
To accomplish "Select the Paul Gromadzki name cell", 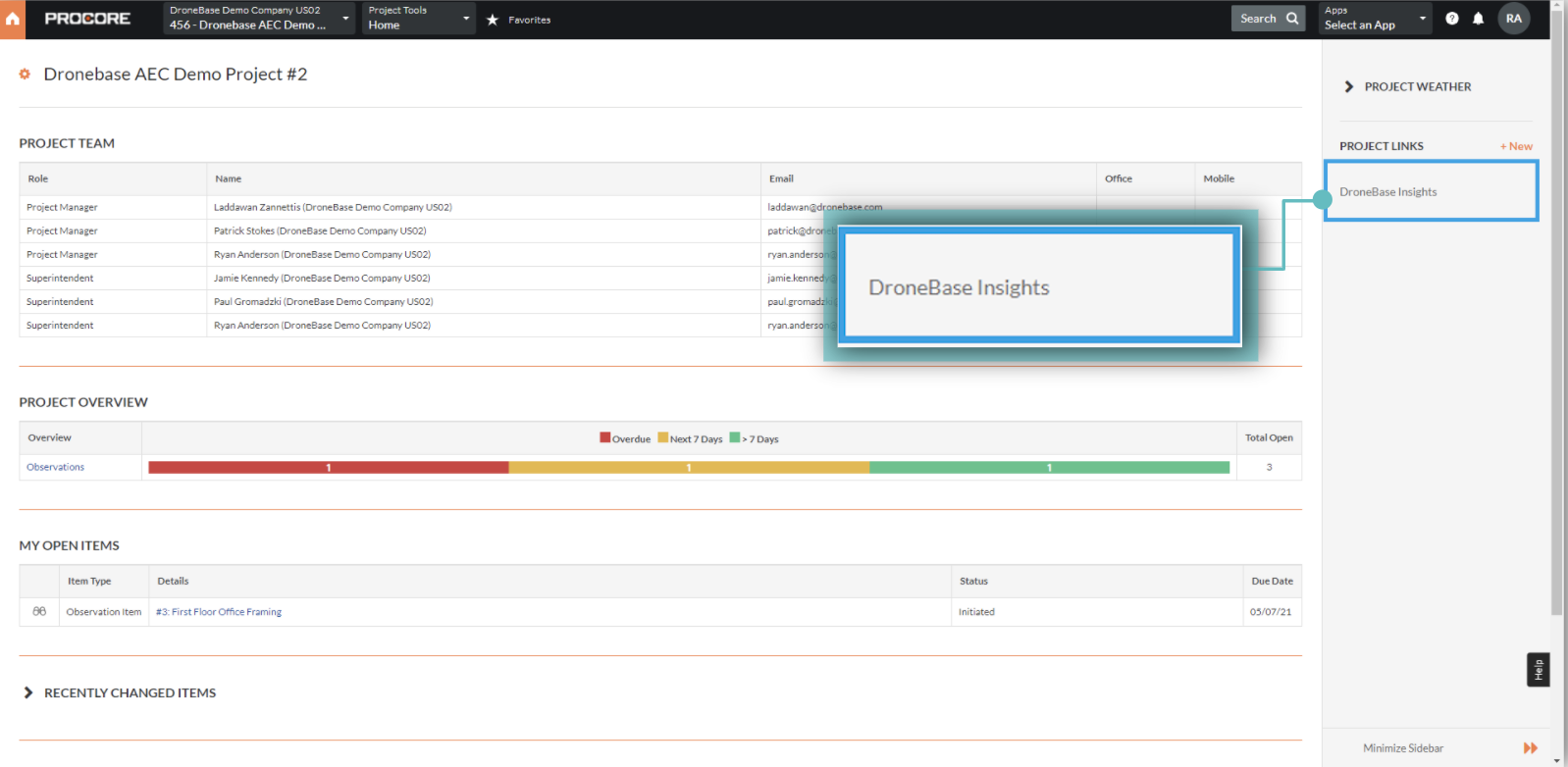I will [484, 301].
